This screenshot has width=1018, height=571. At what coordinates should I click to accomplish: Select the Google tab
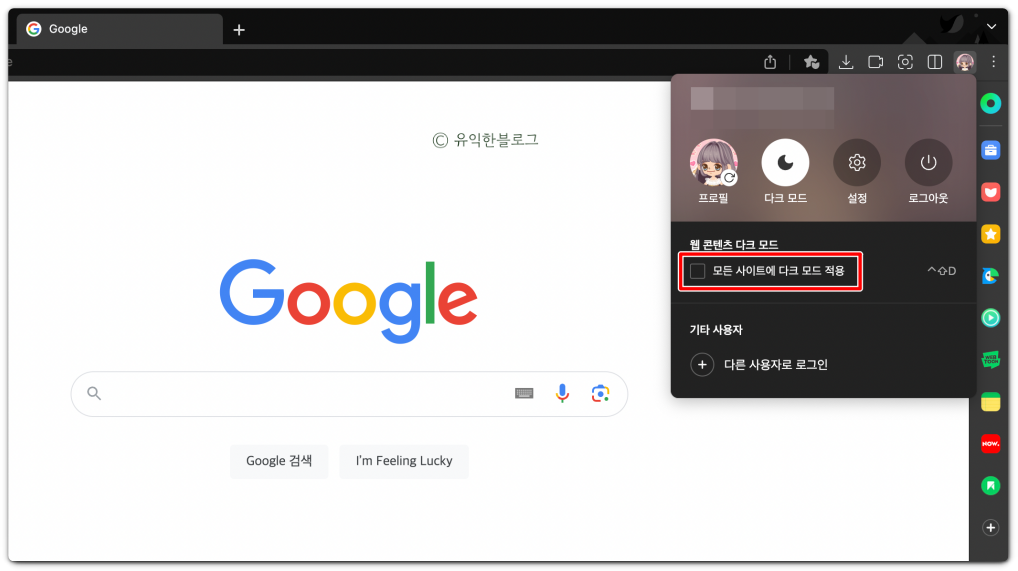[x=119, y=29]
